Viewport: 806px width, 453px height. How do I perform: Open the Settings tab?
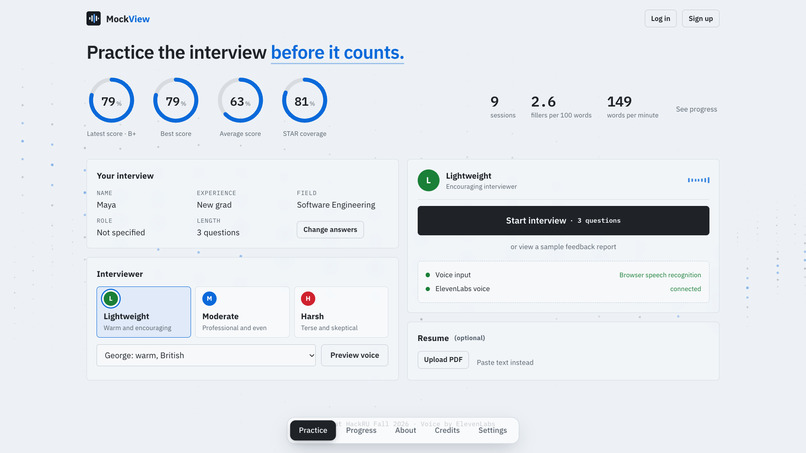(492, 430)
